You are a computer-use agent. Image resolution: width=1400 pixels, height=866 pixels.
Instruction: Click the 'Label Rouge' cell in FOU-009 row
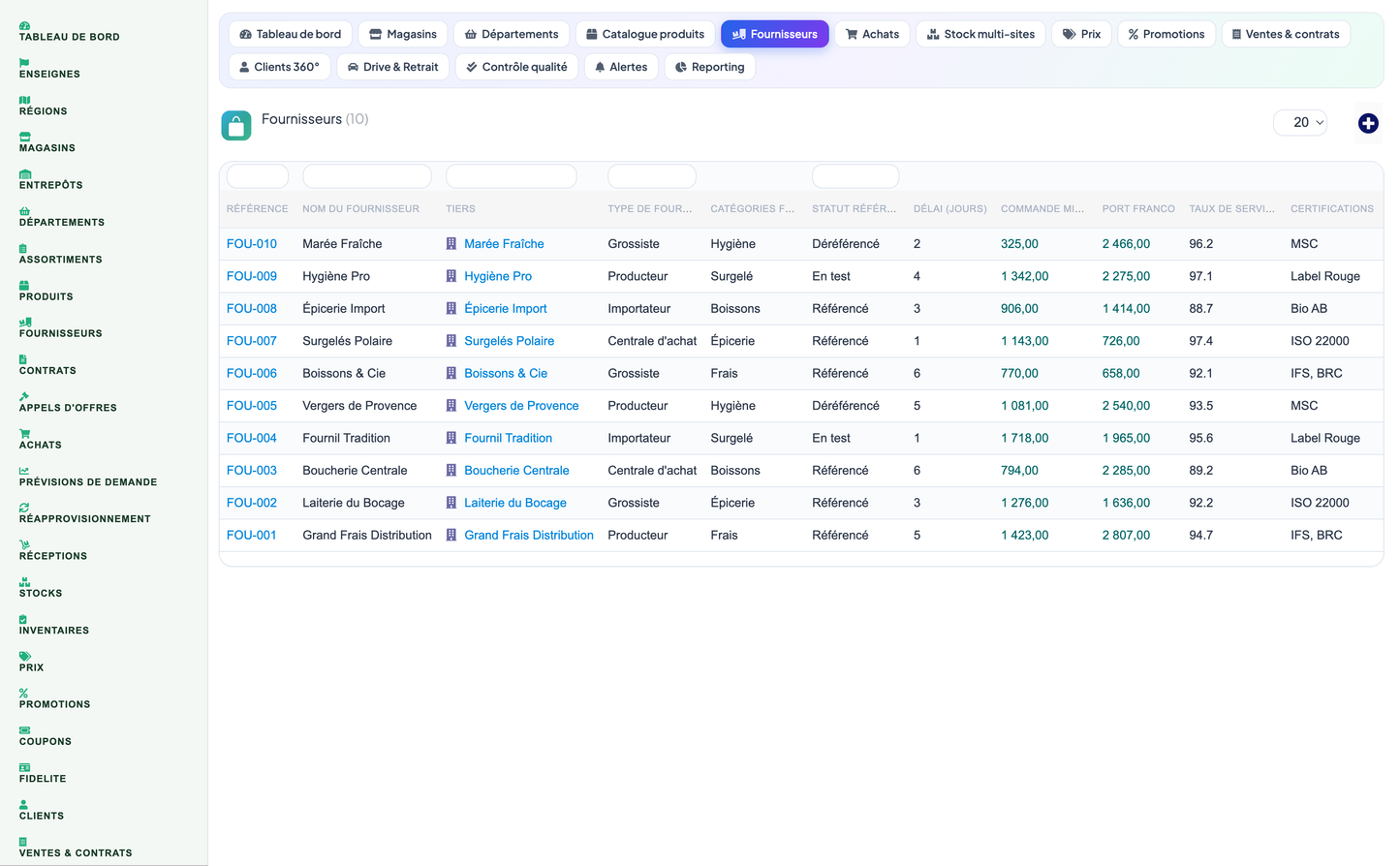(x=1325, y=276)
